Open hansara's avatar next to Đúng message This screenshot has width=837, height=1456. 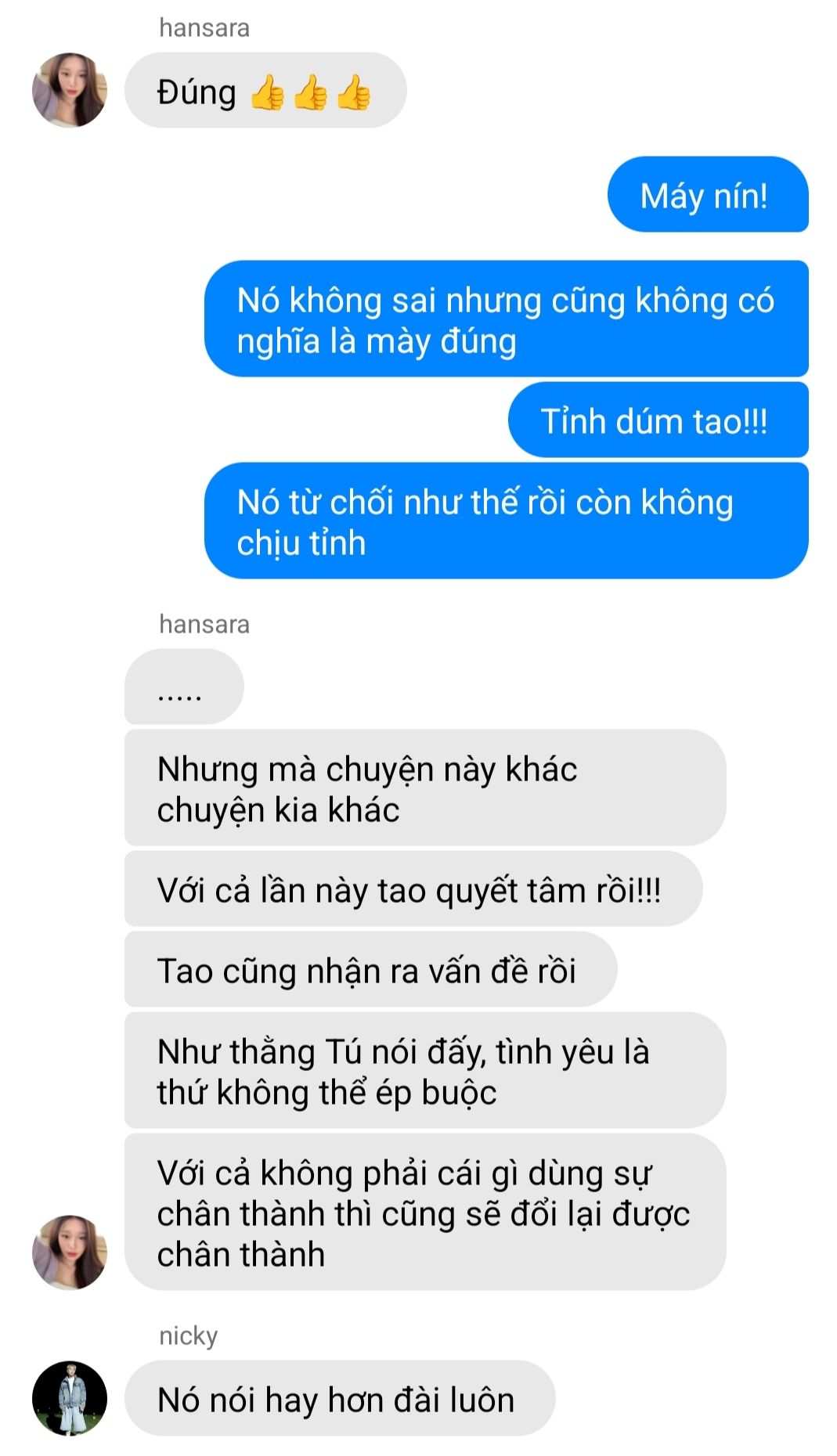click(x=69, y=90)
